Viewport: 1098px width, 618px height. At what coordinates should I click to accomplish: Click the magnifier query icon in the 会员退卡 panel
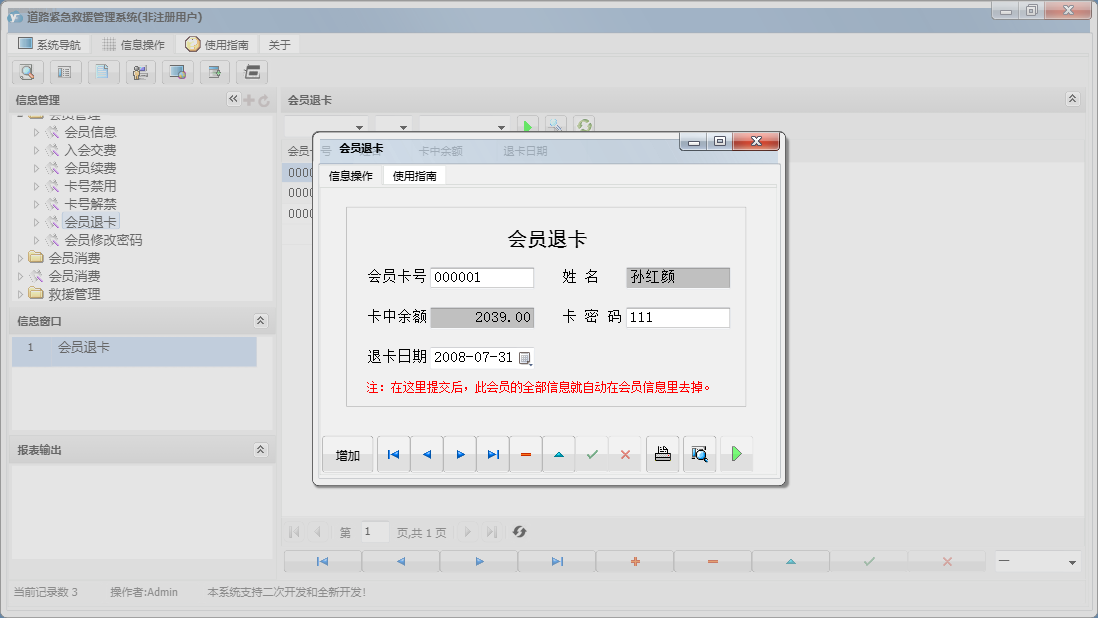555,124
